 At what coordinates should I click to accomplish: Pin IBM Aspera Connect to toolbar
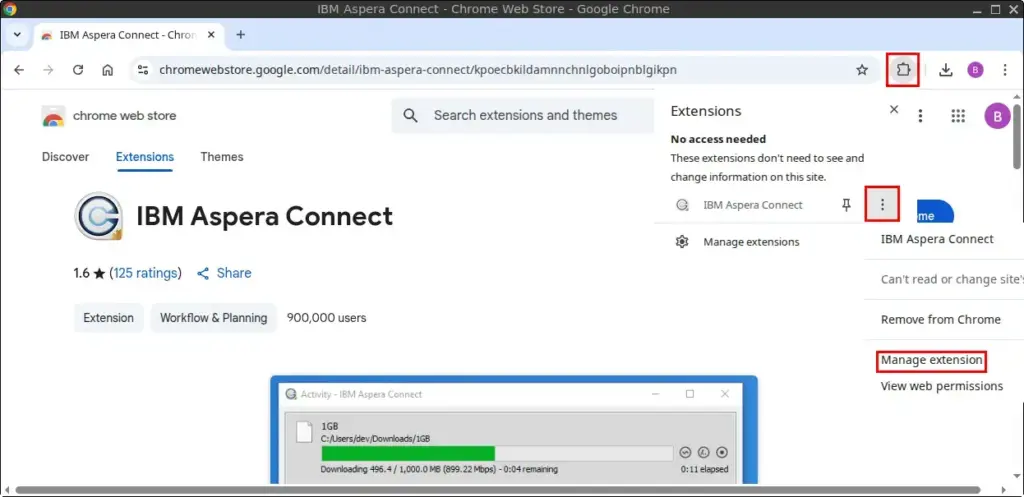846,205
